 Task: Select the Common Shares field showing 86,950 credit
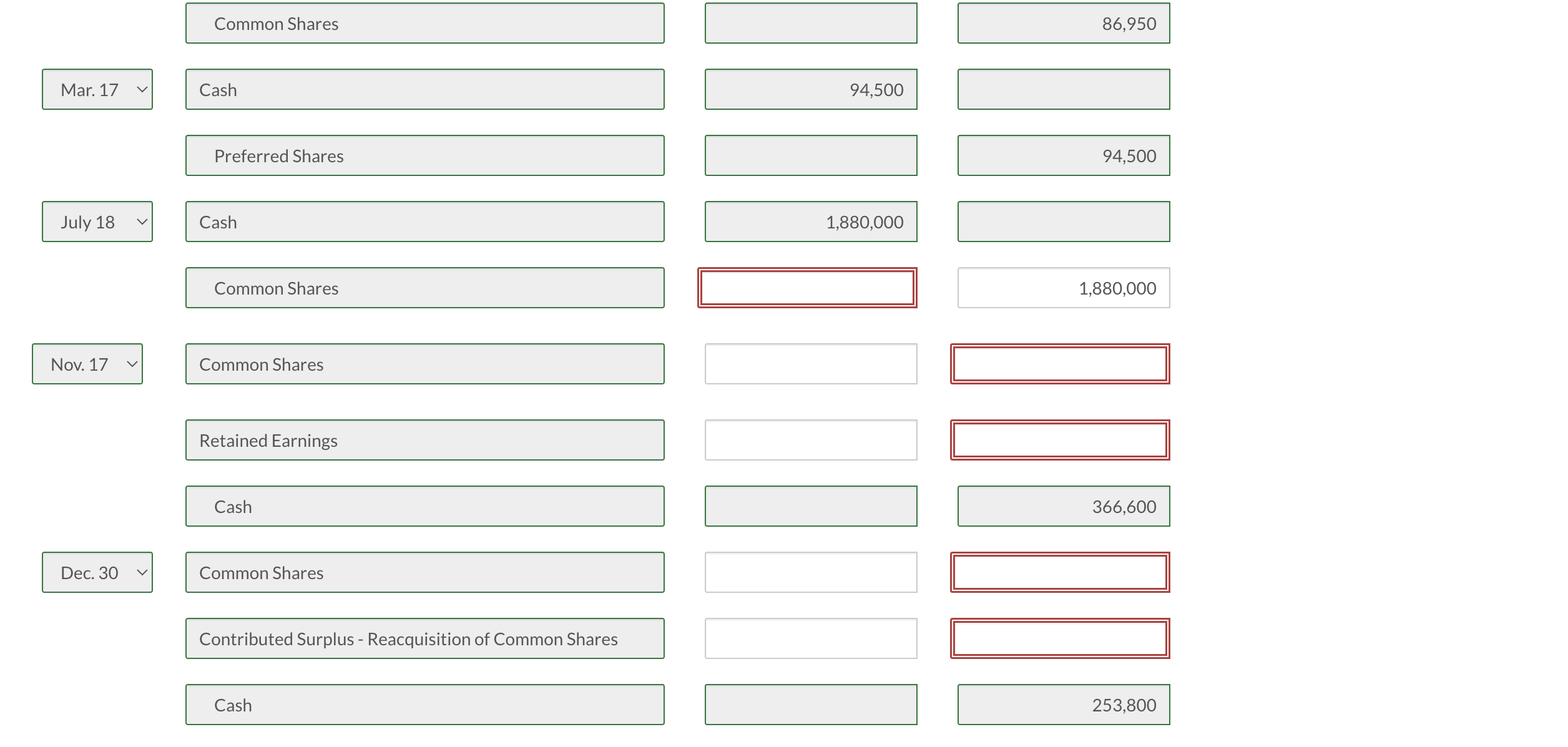(x=1062, y=23)
